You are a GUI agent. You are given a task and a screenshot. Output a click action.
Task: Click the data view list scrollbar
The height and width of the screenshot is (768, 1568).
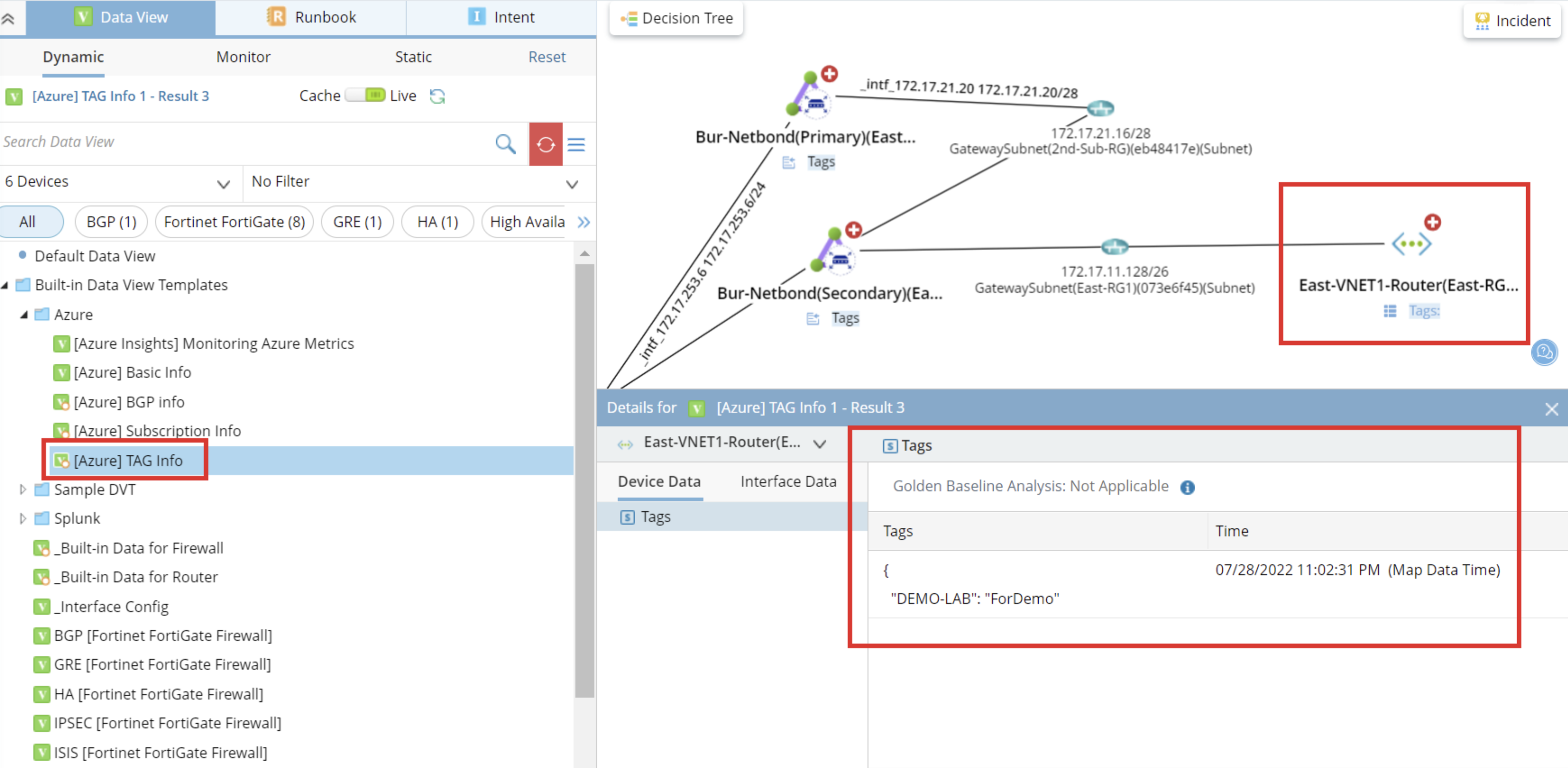(584, 481)
